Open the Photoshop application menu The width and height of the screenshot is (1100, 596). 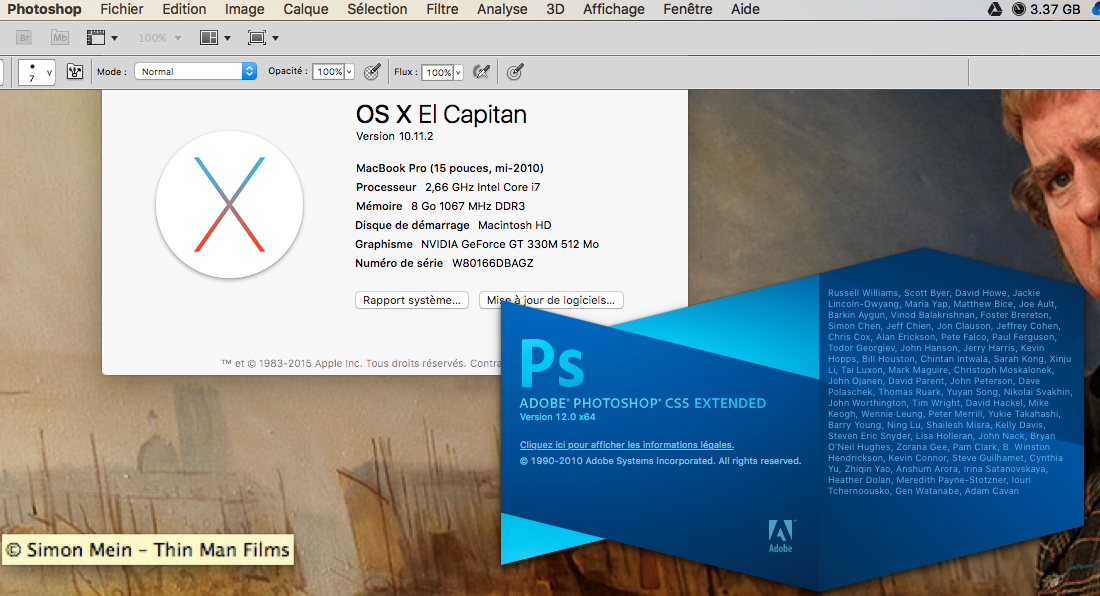pyautogui.click(x=44, y=9)
